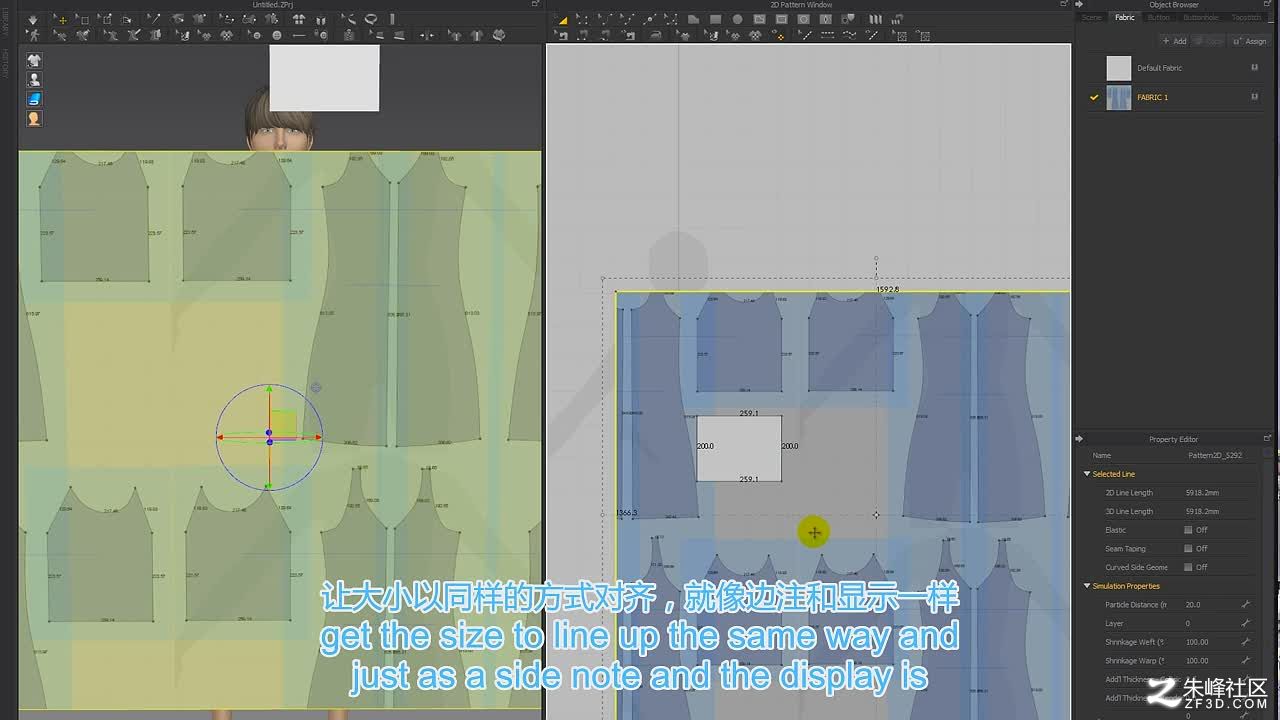The width and height of the screenshot is (1280, 720).
Task: Click the Simulate down-arrow icon in 3D toolbar
Action: (x=33, y=19)
